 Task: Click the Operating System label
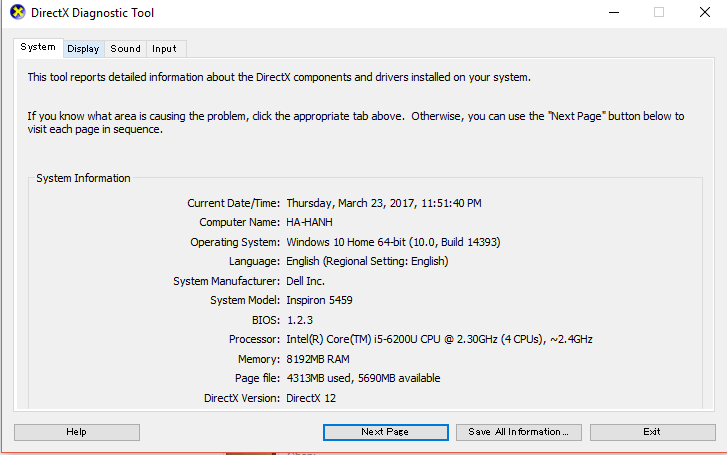pyautogui.click(x=235, y=242)
